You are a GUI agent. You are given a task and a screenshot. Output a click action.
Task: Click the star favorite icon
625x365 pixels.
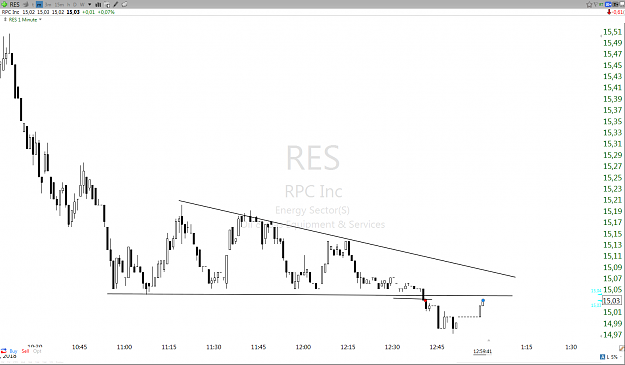coord(589,5)
